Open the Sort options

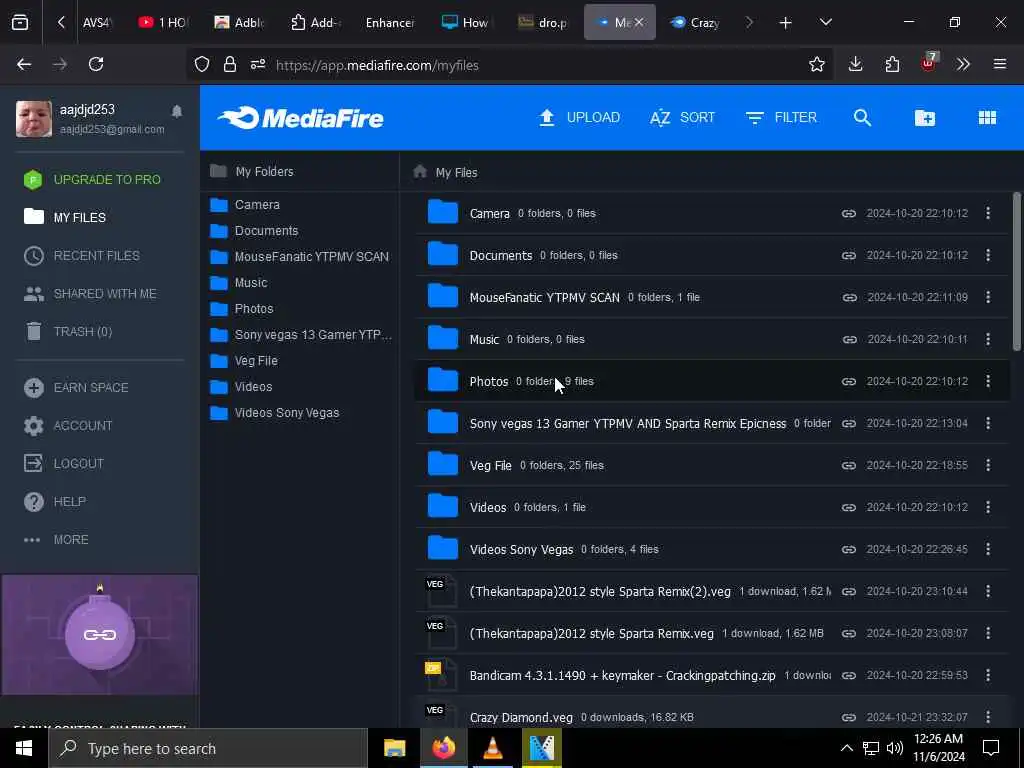(682, 118)
